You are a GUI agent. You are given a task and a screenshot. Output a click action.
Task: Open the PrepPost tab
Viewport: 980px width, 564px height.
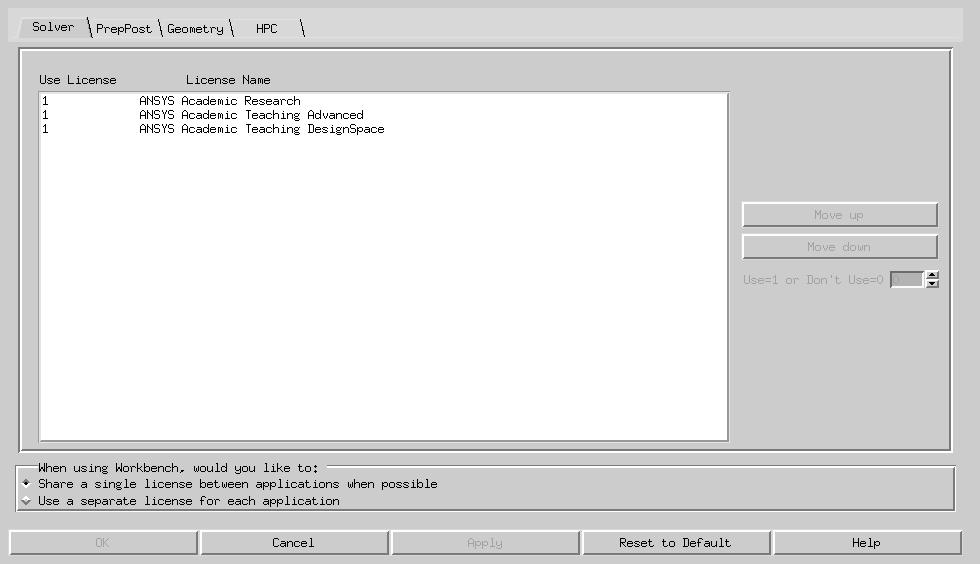coord(124,29)
